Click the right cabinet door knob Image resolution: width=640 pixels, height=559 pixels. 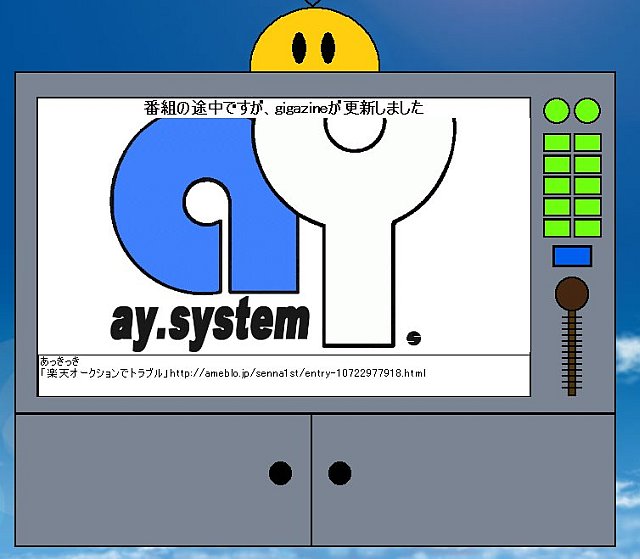[340, 473]
